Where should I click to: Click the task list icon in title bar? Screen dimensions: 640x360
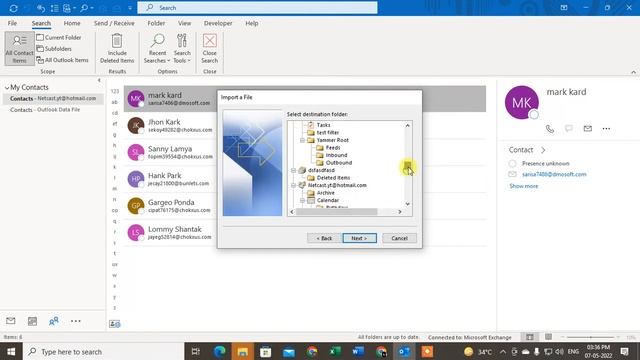point(55,8)
